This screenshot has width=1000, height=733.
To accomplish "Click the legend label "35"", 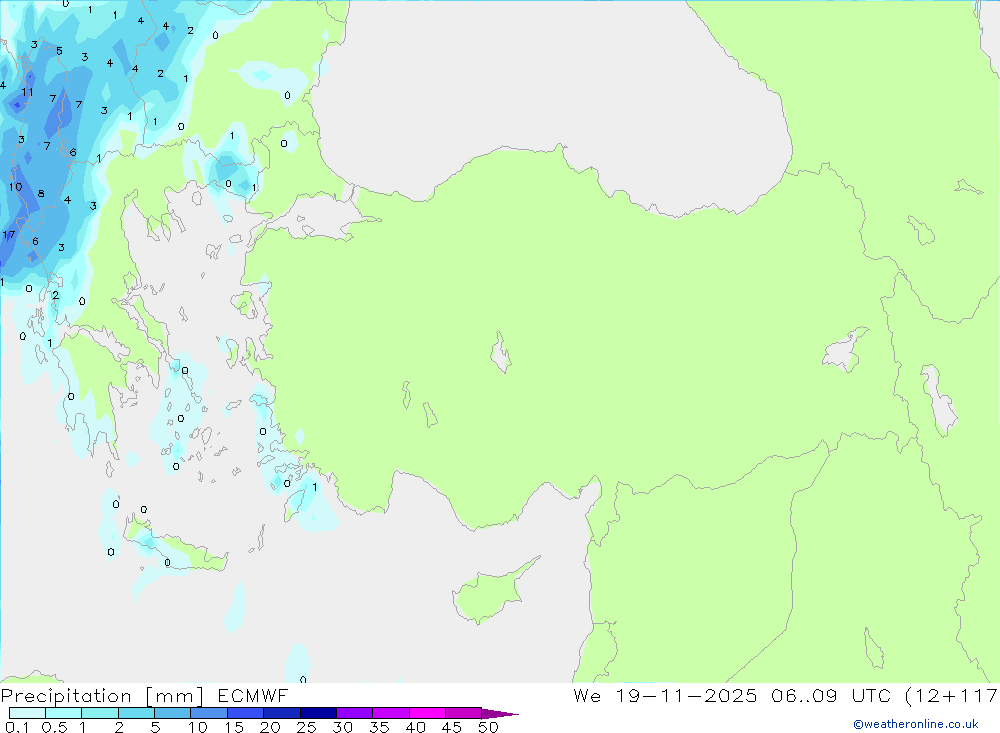I will click(379, 727).
